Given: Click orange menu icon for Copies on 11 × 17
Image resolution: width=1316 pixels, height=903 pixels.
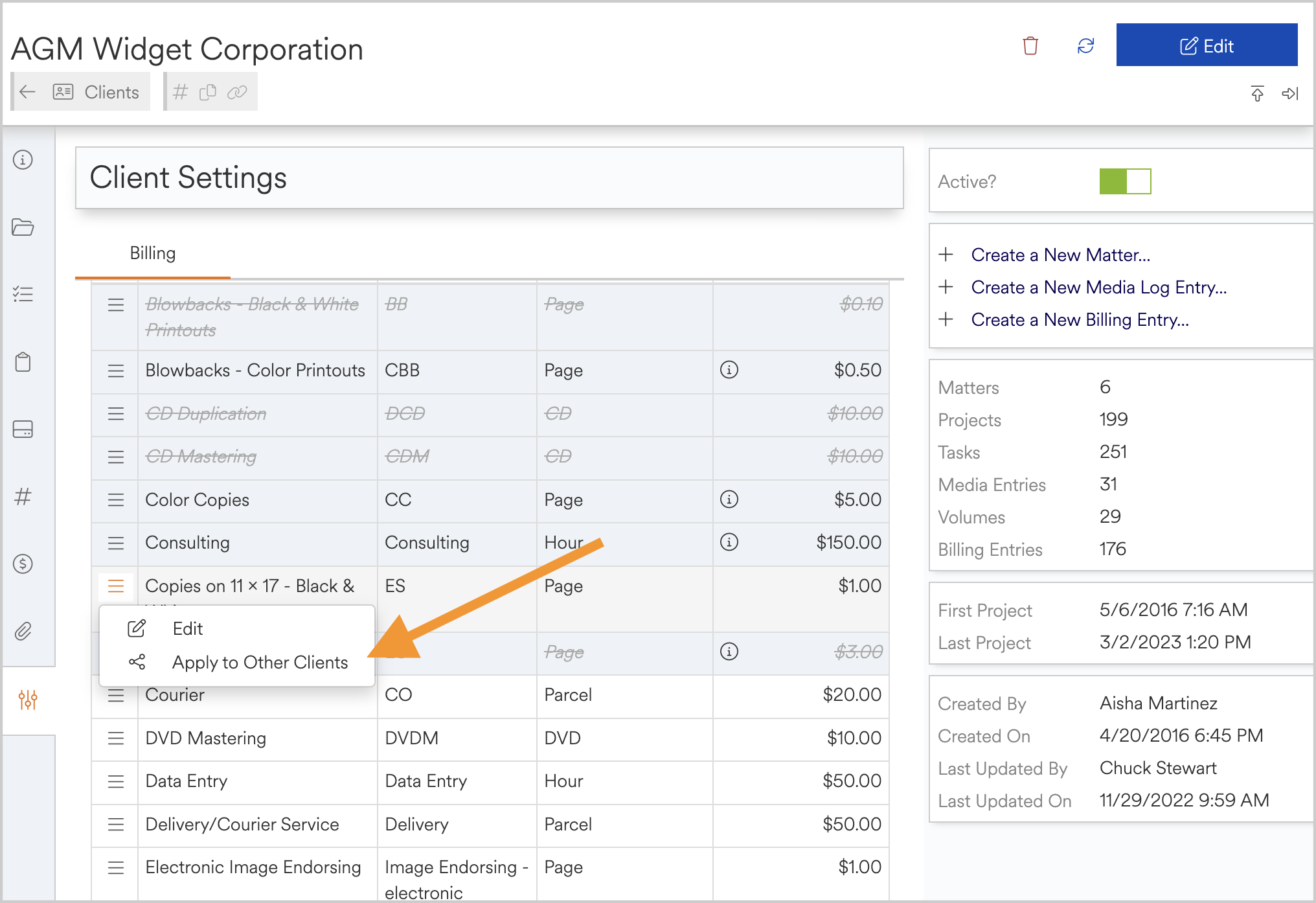Looking at the screenshot, I should tap(116, 586).
